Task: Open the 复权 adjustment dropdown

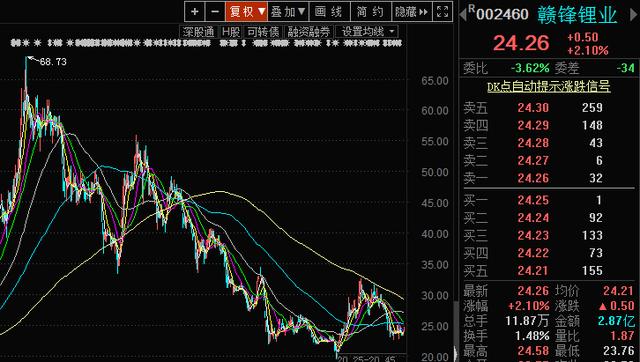Action: 247,11
